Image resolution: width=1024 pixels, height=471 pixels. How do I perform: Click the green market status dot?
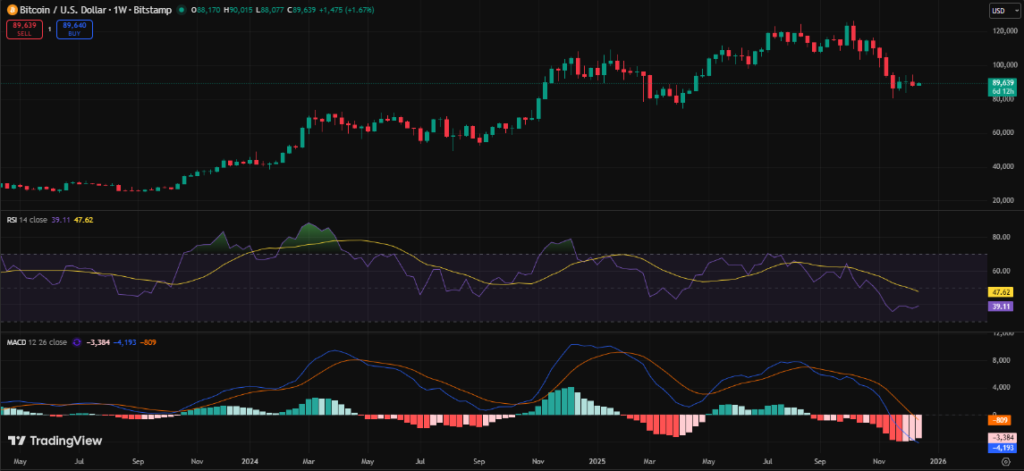180,10
